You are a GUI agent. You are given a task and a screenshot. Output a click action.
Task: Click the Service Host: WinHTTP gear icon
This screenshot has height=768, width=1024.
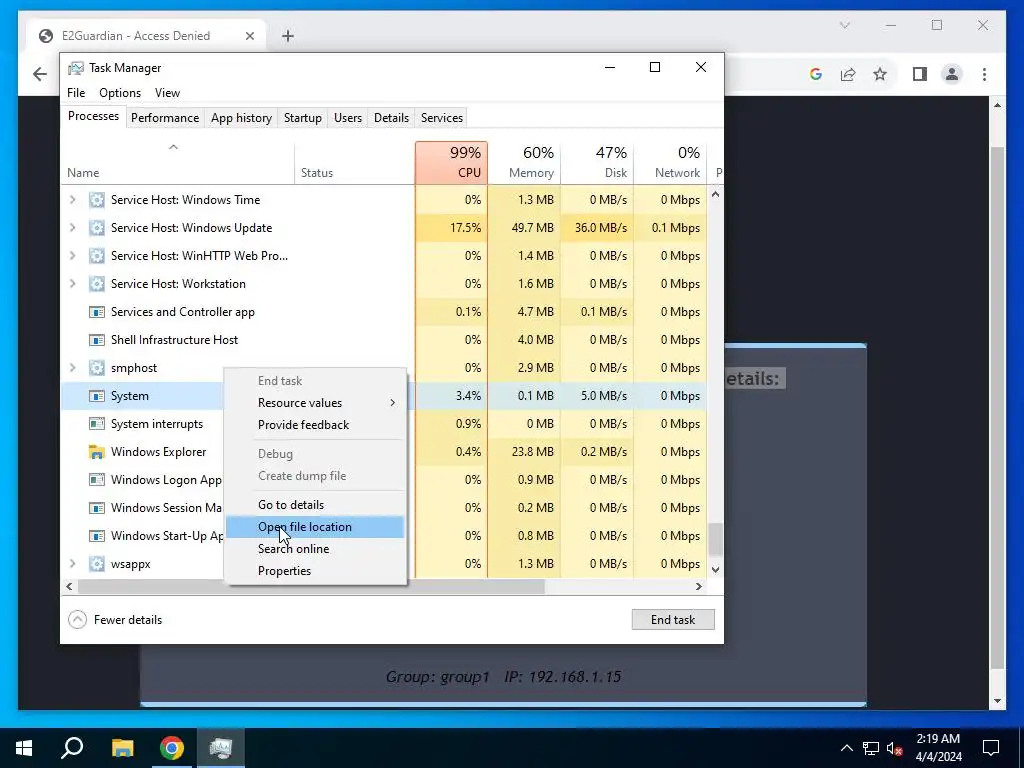click(97, 256)
